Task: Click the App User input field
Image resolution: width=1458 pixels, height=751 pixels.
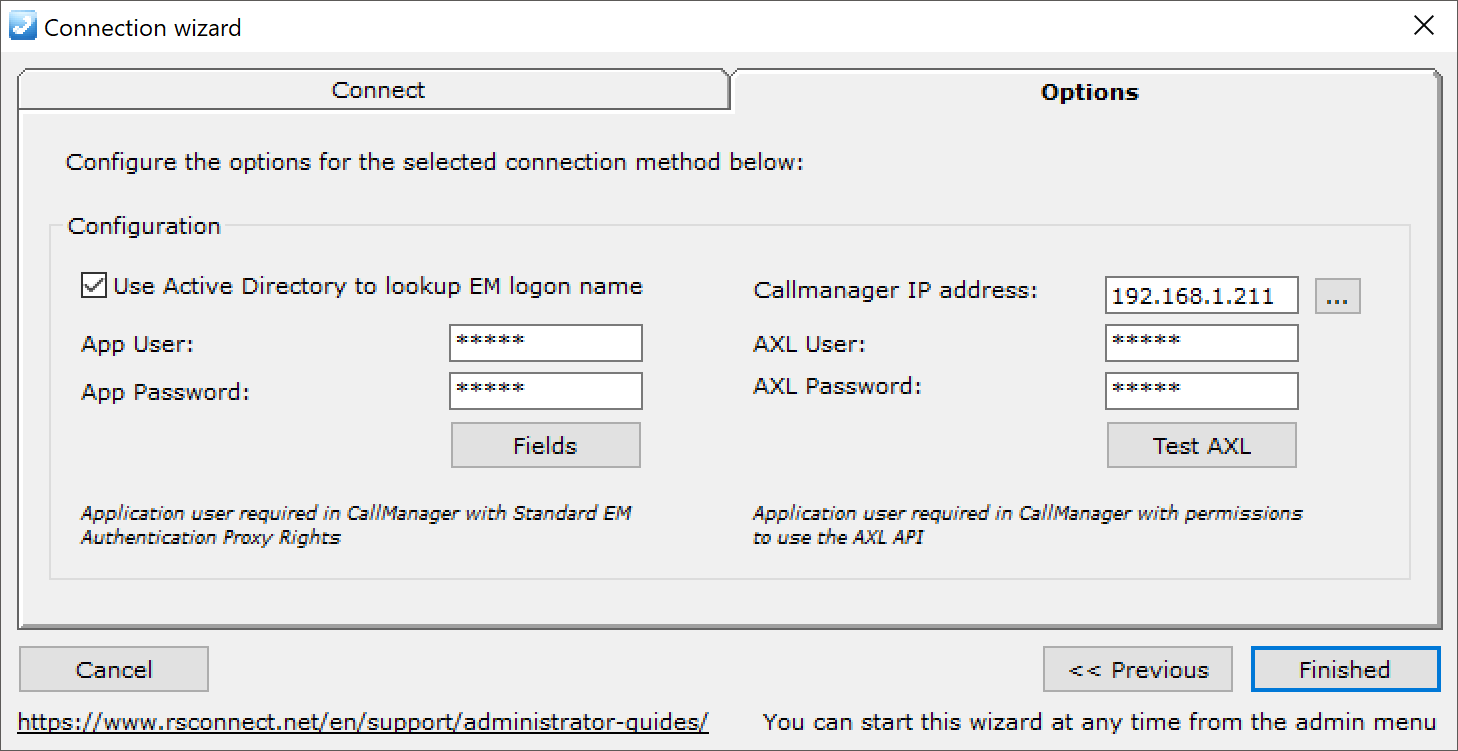Action: point(546,343)
